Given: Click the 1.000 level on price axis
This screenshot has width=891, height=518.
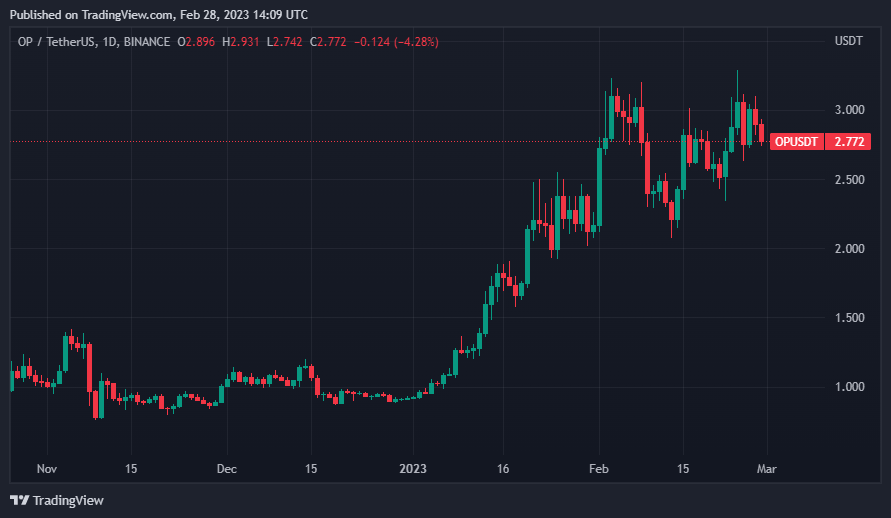Looking at the screenshot, I should click(850, 387).
